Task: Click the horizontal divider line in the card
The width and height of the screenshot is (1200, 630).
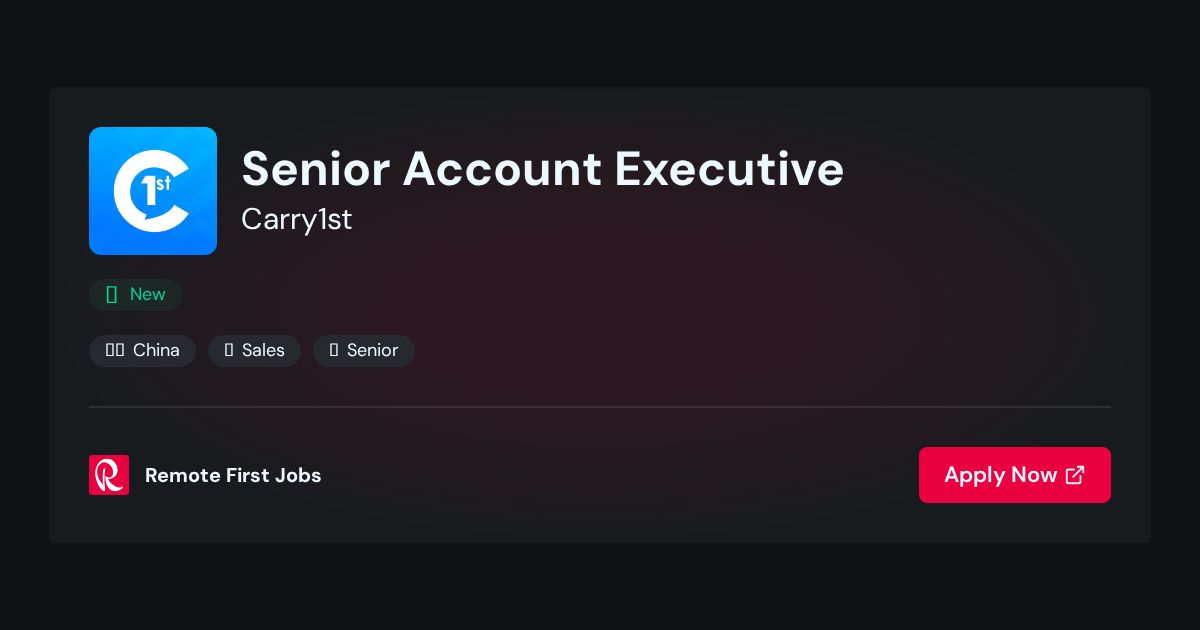Action: [600, 407]
